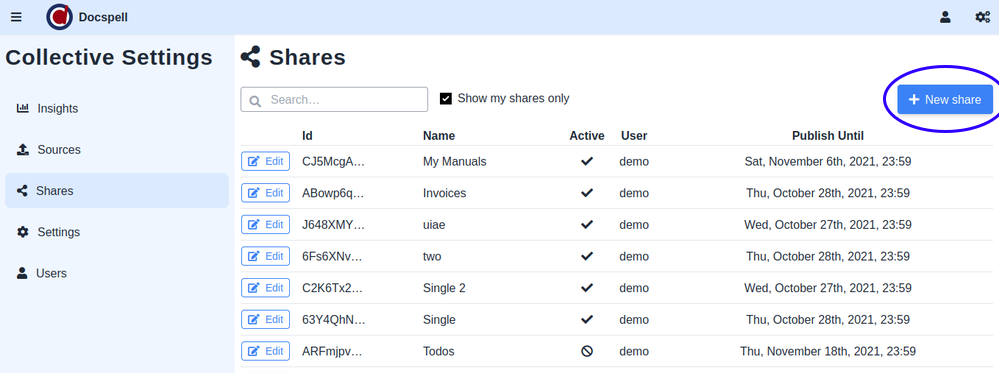This screenshot has height=373, width=999.
Task: Click the Docspell logo icon
Action: click(x=59, y=17)
